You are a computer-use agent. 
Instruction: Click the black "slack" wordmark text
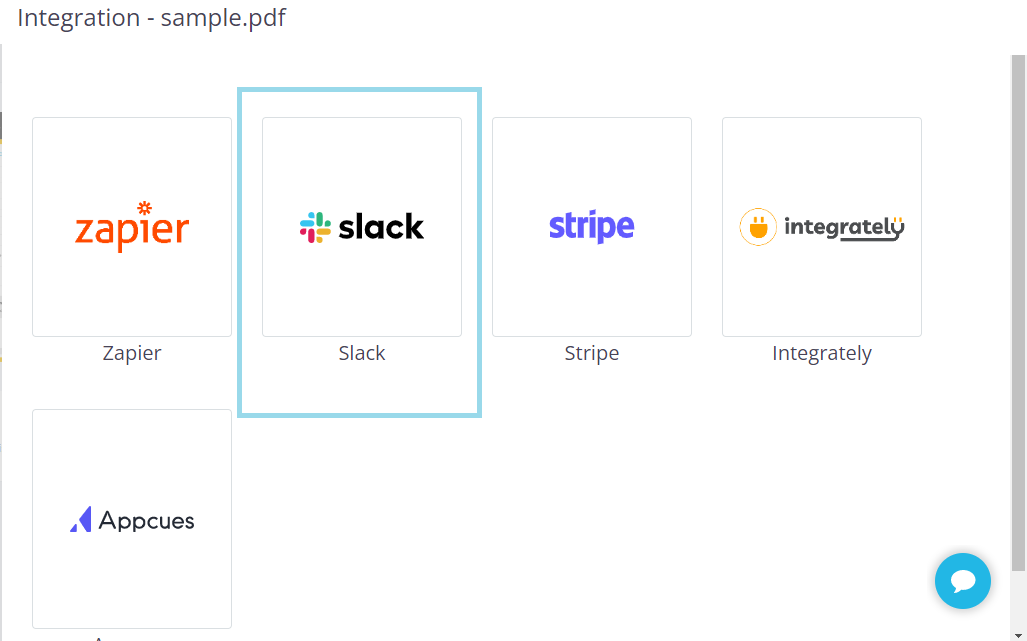(381, 227)
